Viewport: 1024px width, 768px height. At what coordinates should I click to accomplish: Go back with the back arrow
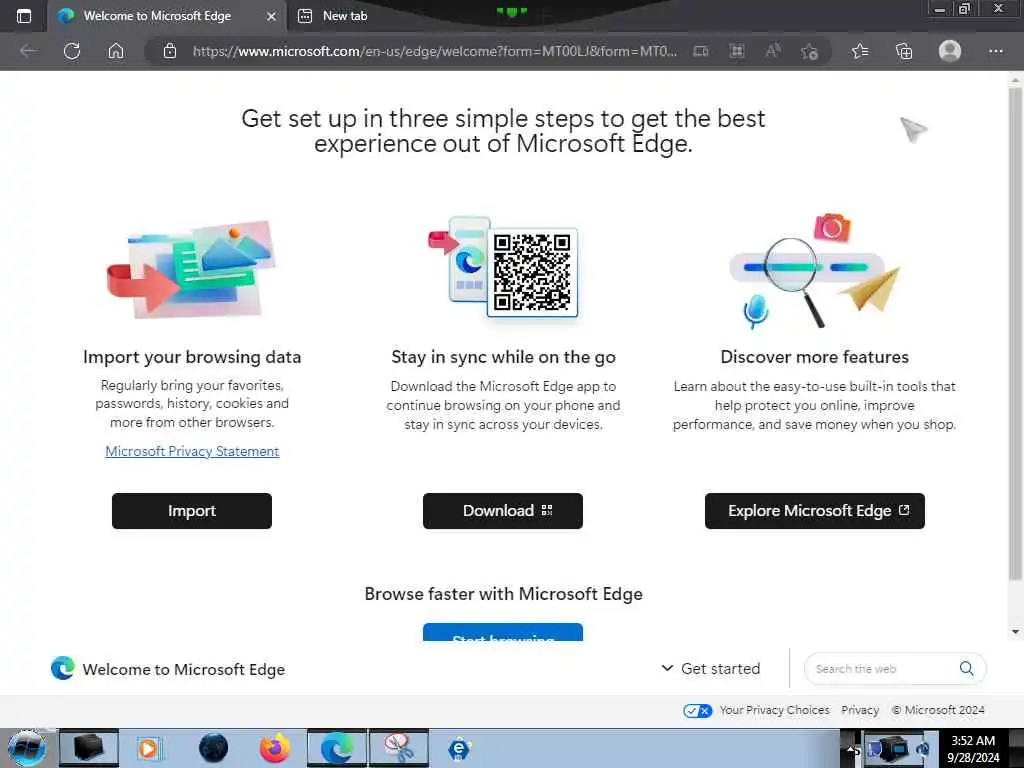28,51
